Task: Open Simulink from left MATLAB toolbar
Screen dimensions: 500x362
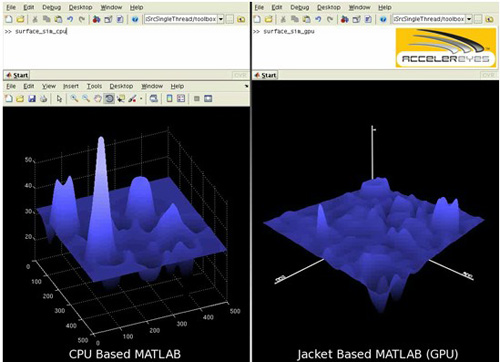Action: (96, 19)
